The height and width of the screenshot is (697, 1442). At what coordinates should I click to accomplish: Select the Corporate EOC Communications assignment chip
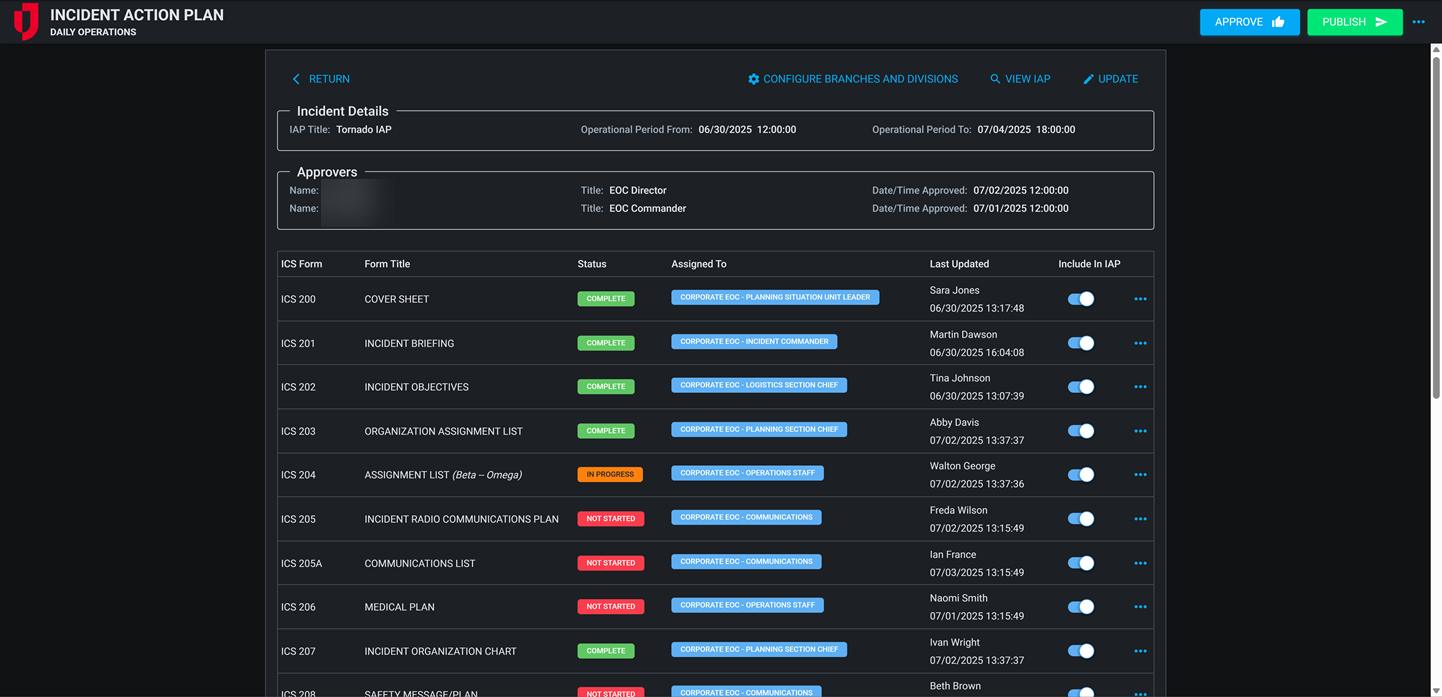point(746,517)
